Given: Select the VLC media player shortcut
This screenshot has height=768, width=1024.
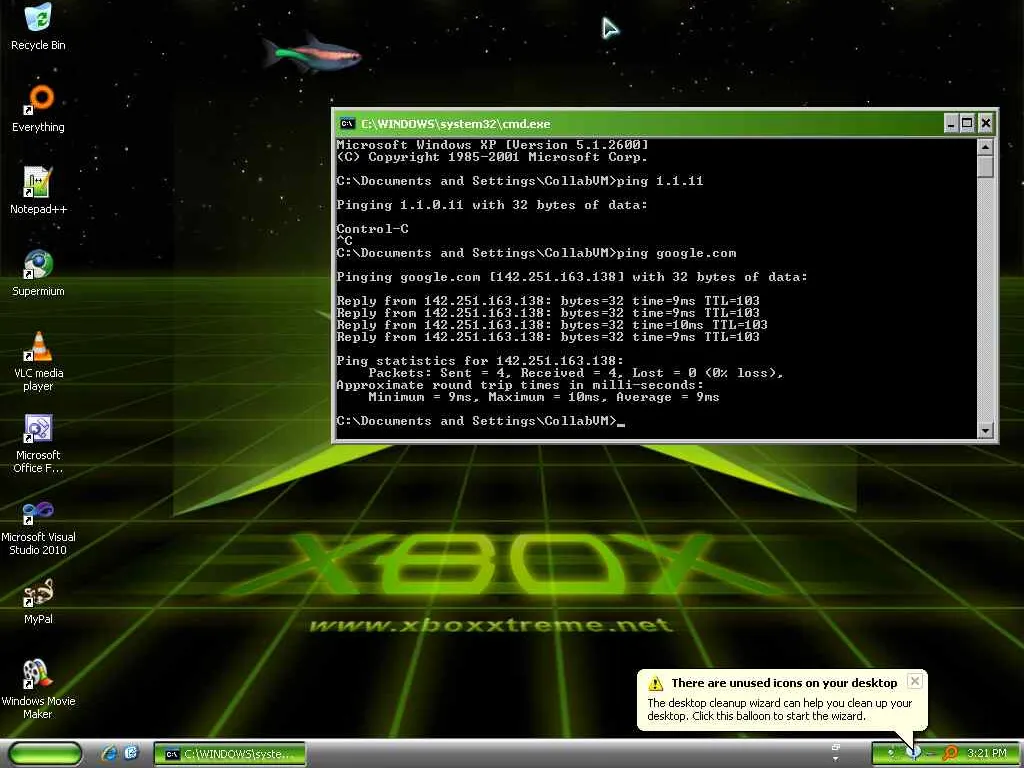Looking at the screenshot, I should click(38, 361).
